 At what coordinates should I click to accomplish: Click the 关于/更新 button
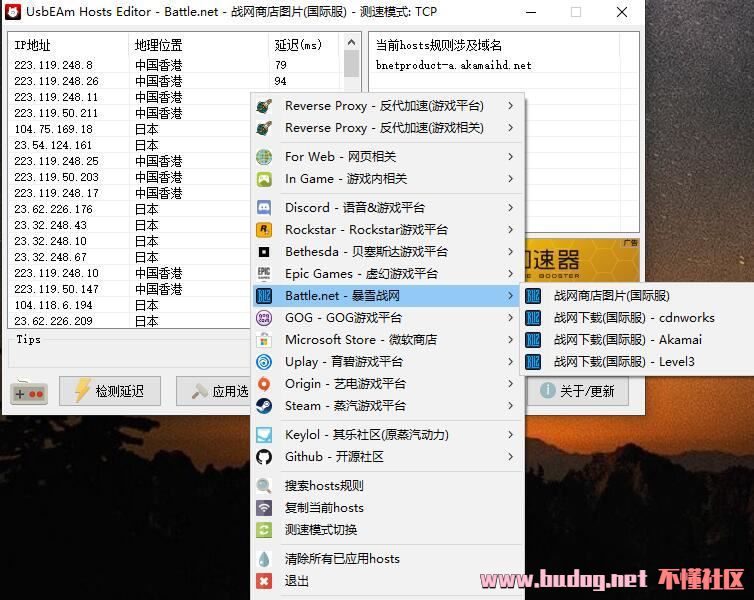click(x=578, y=391)
